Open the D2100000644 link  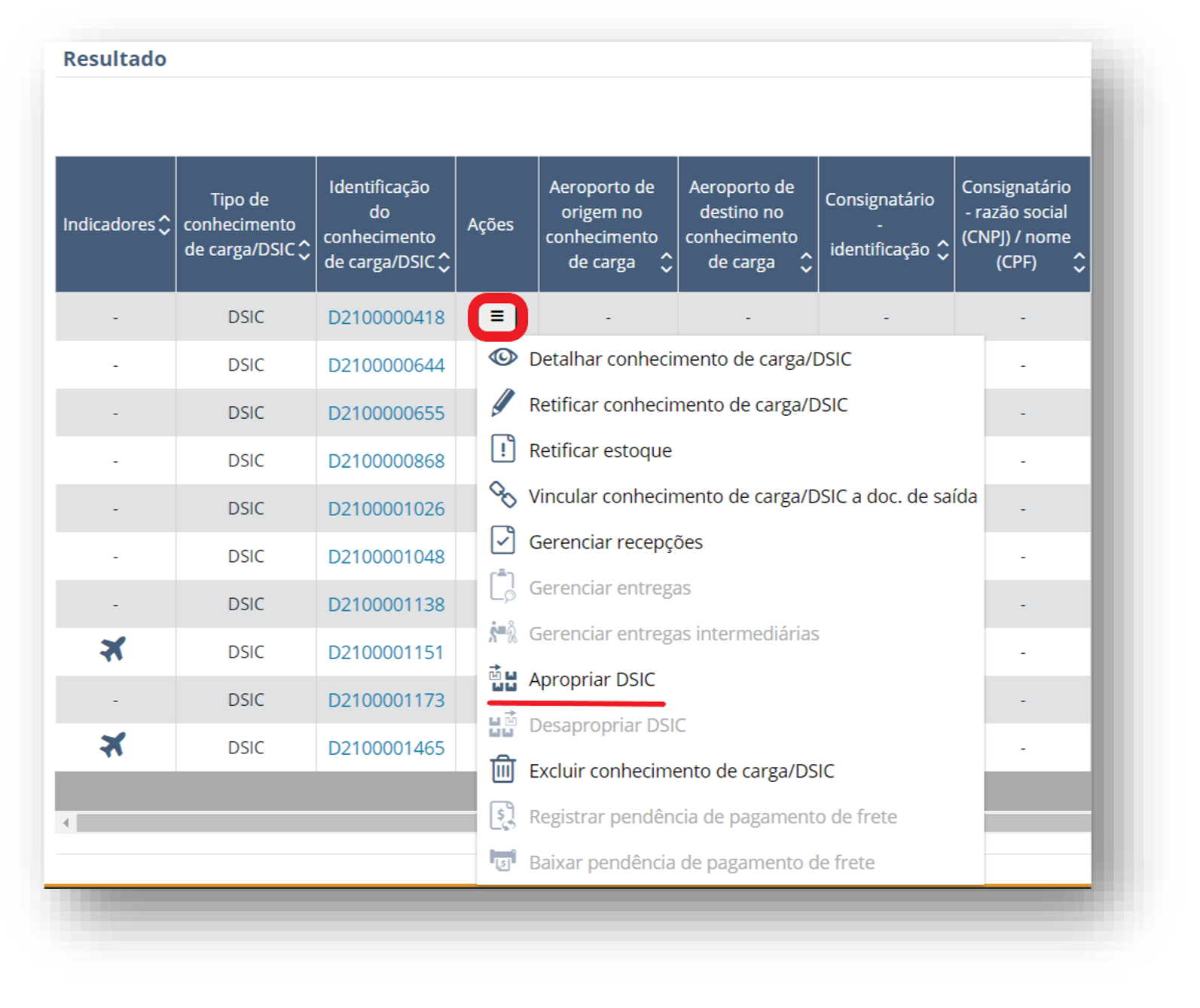pyautogui.click(x=386, y=365)
